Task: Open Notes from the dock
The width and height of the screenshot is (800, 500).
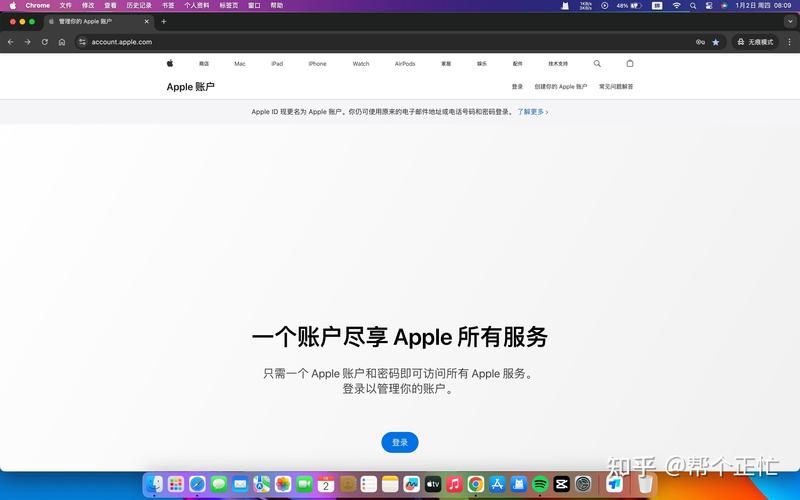Action: (x=390, y=484)
